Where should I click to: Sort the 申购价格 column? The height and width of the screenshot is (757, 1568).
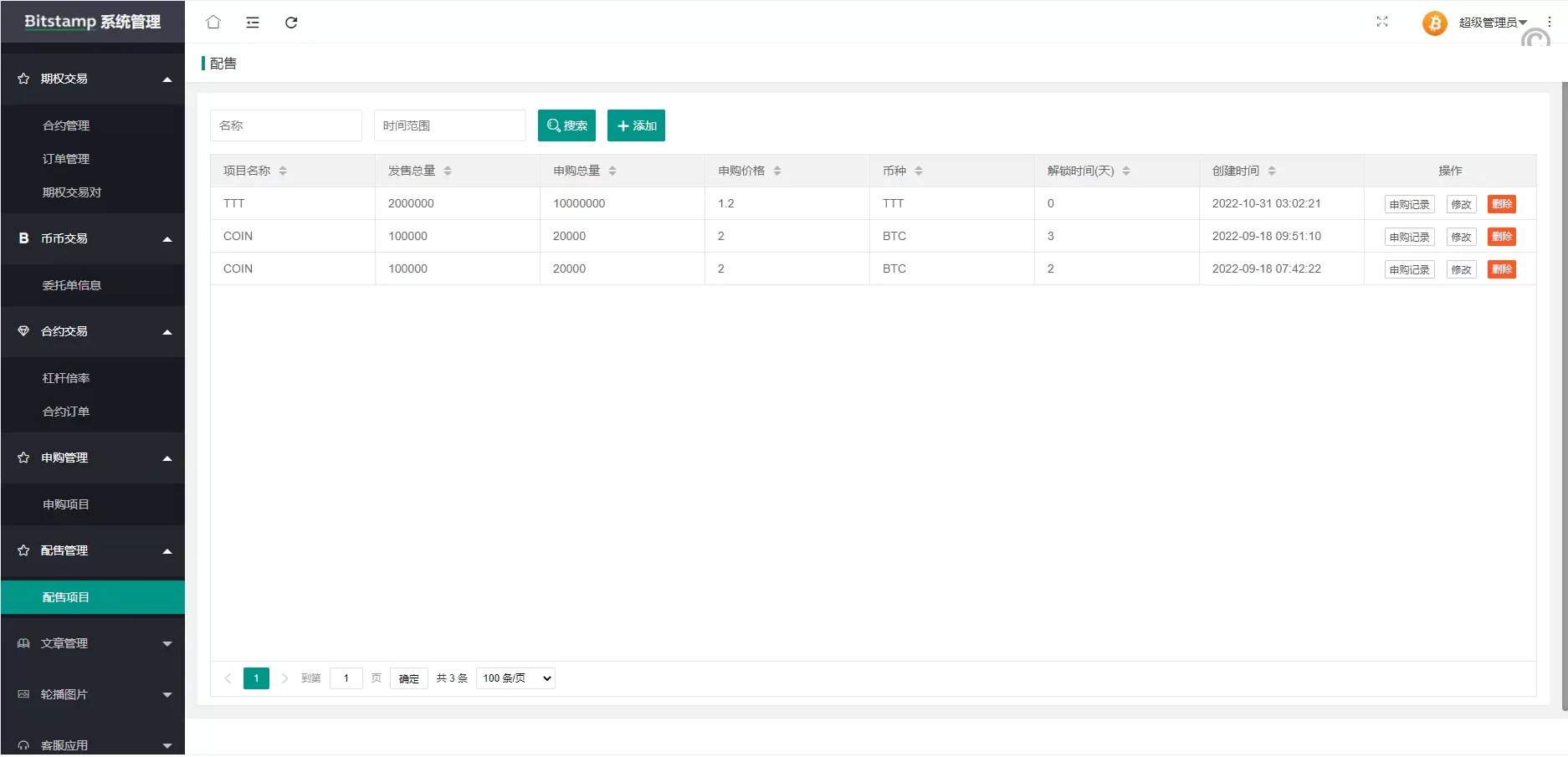pos(776,171)
